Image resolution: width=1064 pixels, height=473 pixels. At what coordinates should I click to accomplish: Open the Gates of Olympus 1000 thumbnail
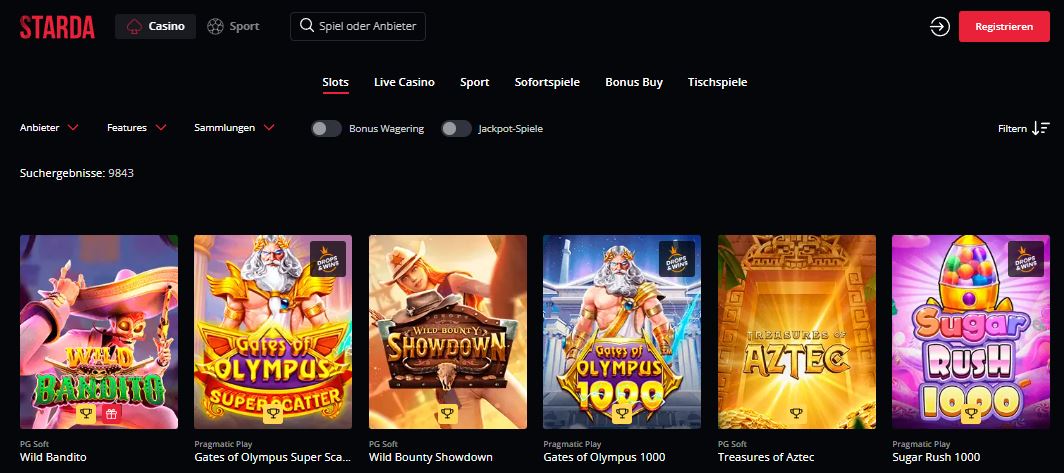(x=622, y=332)
